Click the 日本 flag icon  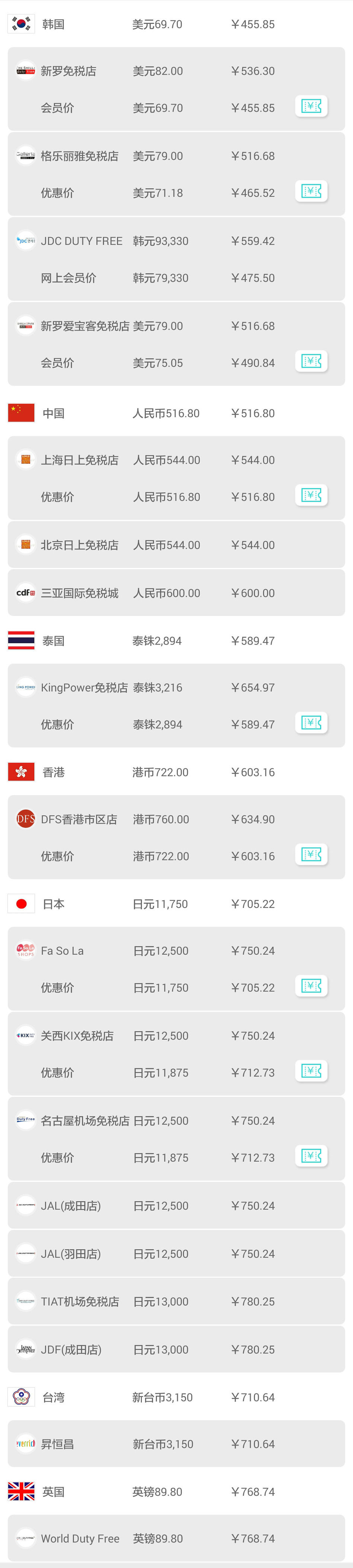pos(21,903)
